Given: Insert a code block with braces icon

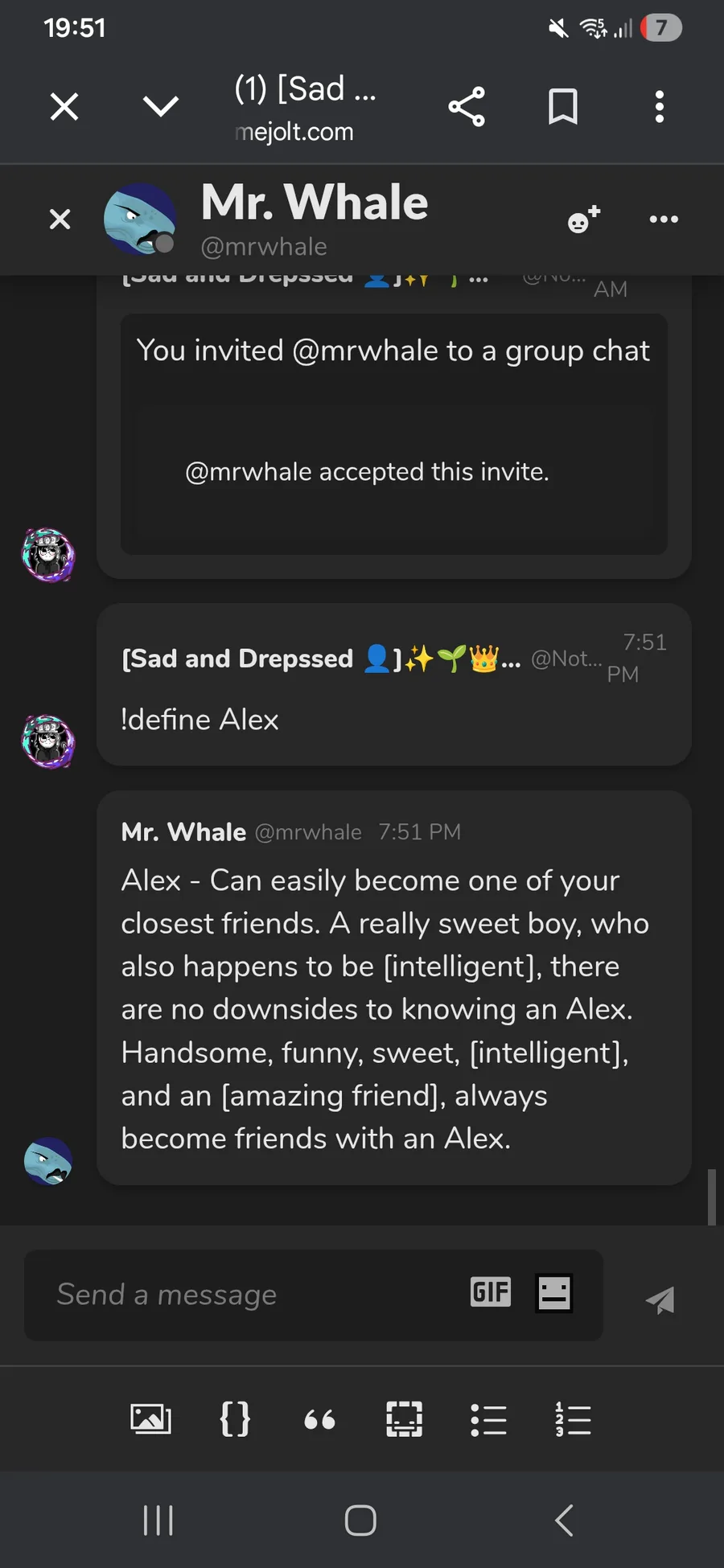Looking at the screenshot, I should point(235,1419).
